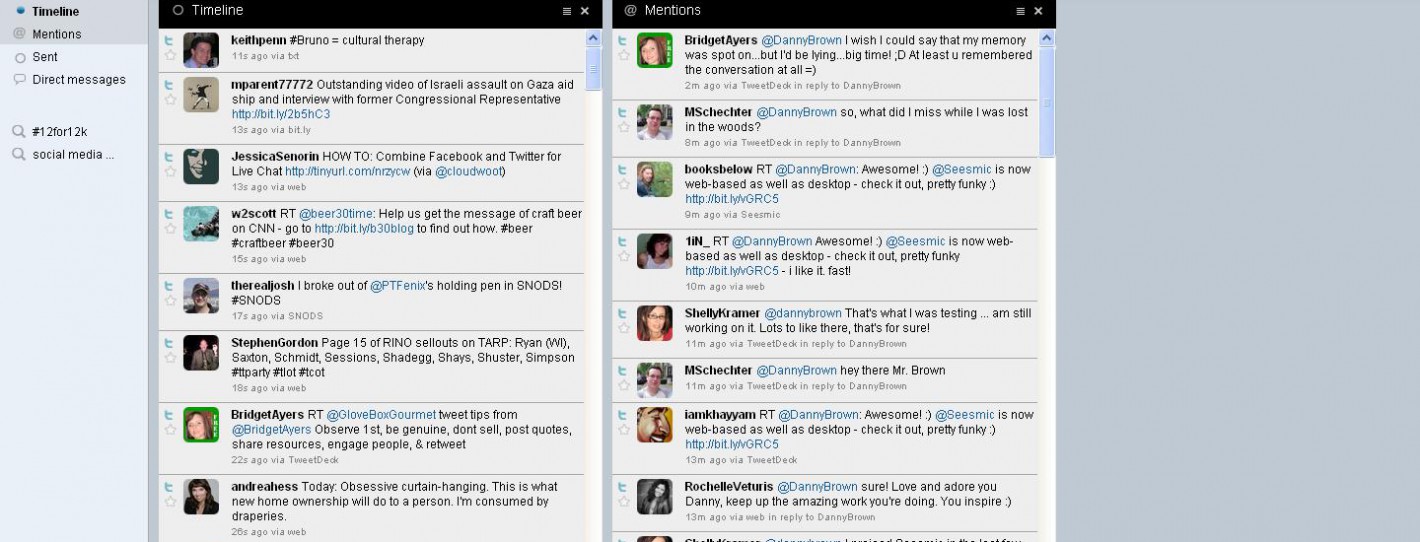The height and width of the screenshot is (542, 1420).
Task: Star the w2scott craft beer tweet
Action: click(x=170, y=230)
